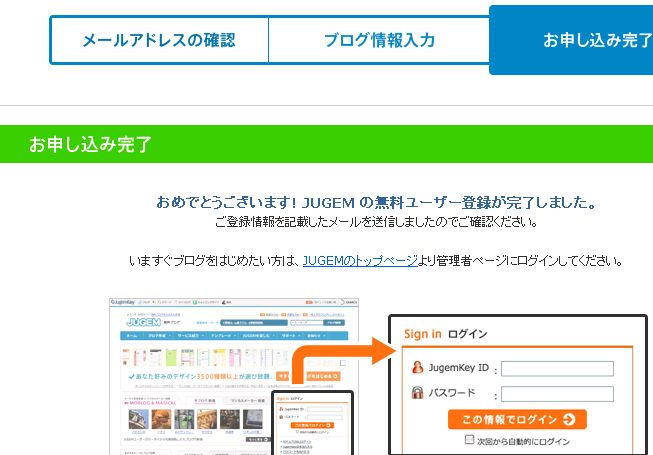Viewport: 653px width, 455px height.
Task: Click the メールアドレスの確認 step tab
Action: click(x=159, y=40)
